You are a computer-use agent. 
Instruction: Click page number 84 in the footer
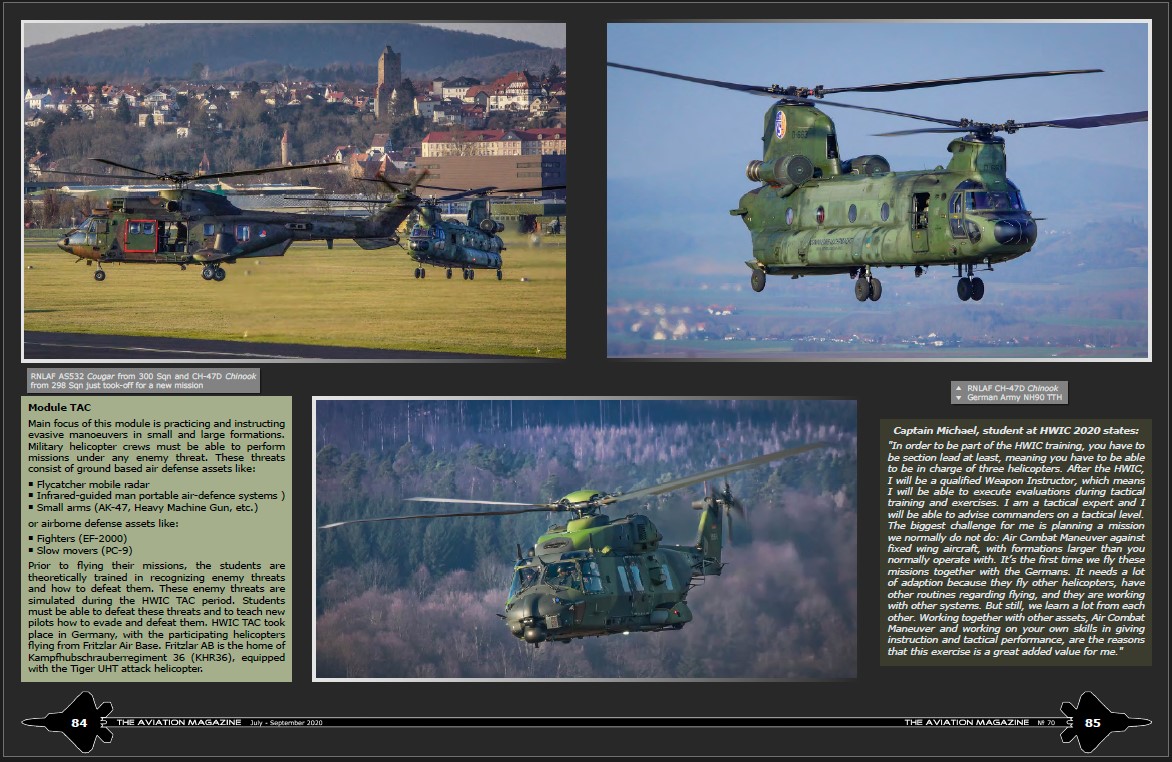[x=79, y=722]
